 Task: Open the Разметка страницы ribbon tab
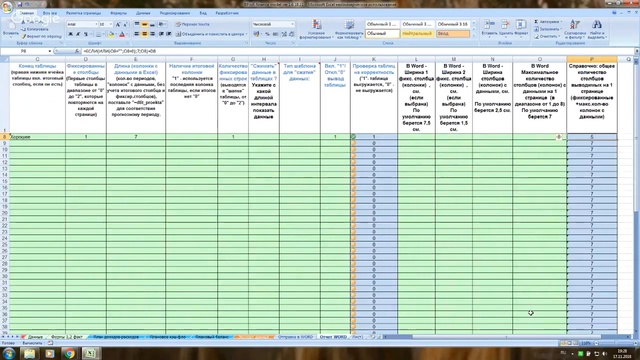84,13
